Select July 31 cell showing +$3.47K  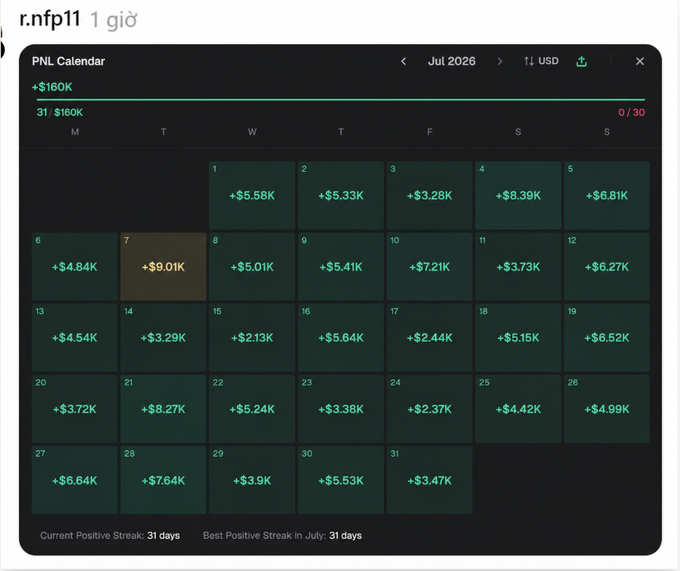[x=429, y=480]
